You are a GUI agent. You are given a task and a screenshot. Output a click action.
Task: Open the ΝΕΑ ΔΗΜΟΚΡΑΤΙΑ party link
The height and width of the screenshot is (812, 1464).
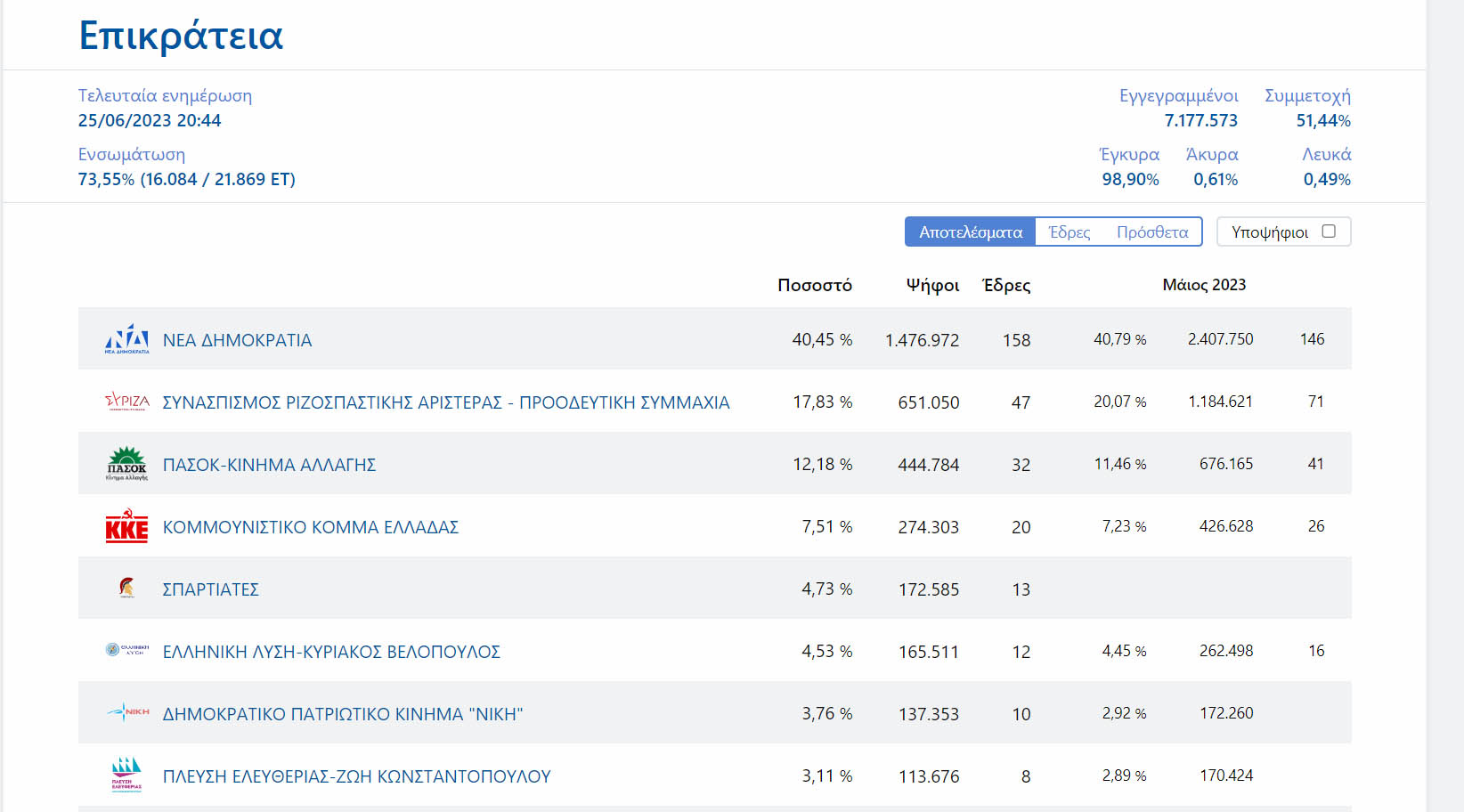(x=237, y=340)
